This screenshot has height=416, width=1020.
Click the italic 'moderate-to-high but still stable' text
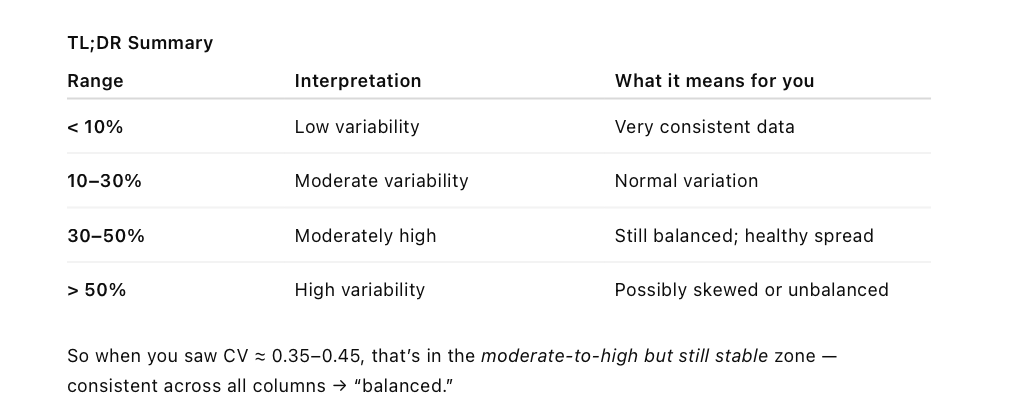coord(624,356)
